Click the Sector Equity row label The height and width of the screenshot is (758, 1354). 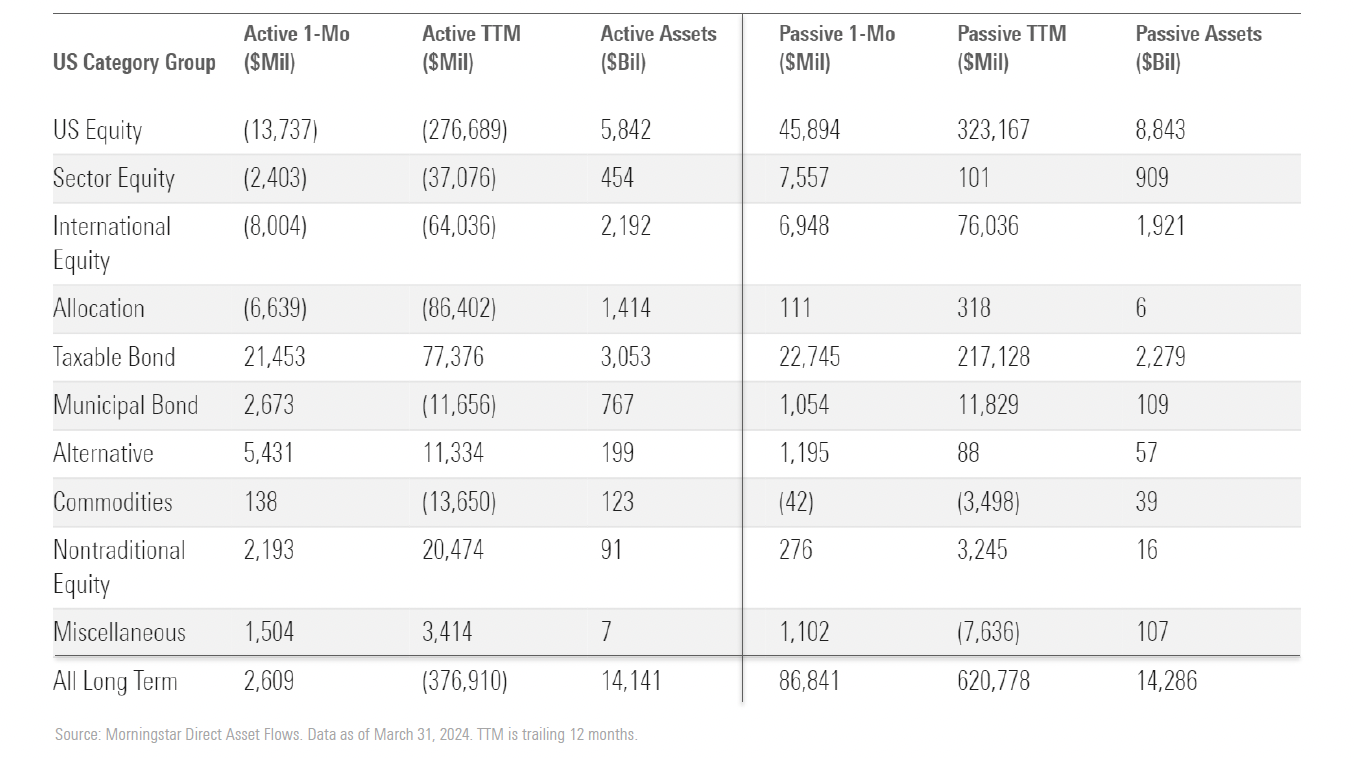[x=114, y=179]
